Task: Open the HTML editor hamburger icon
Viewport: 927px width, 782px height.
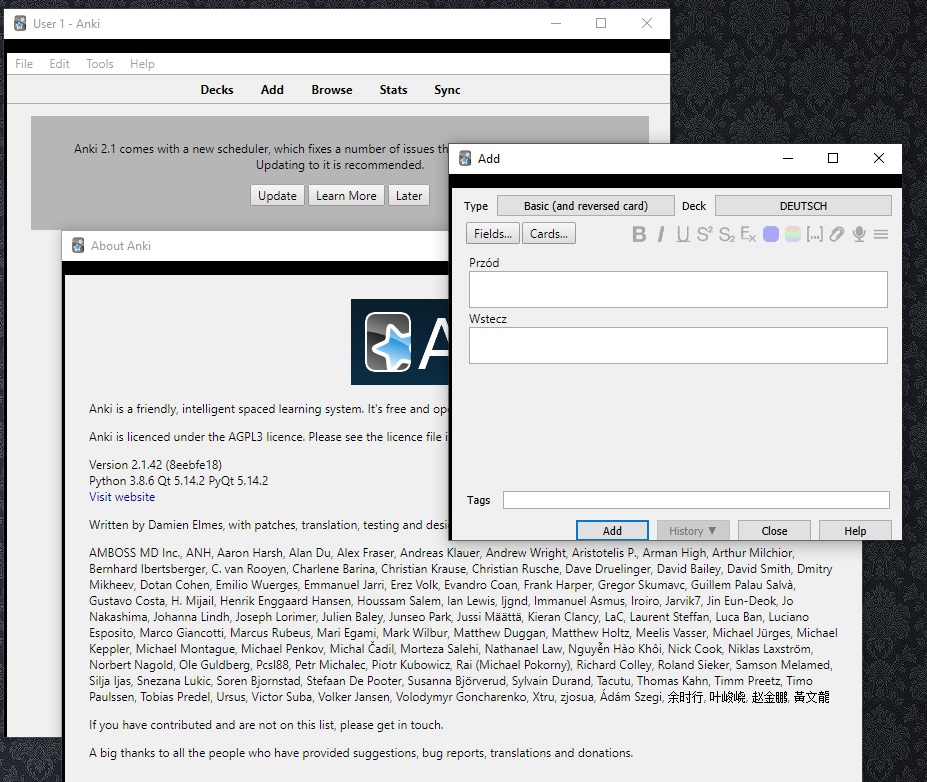Action: click(881, 234)
